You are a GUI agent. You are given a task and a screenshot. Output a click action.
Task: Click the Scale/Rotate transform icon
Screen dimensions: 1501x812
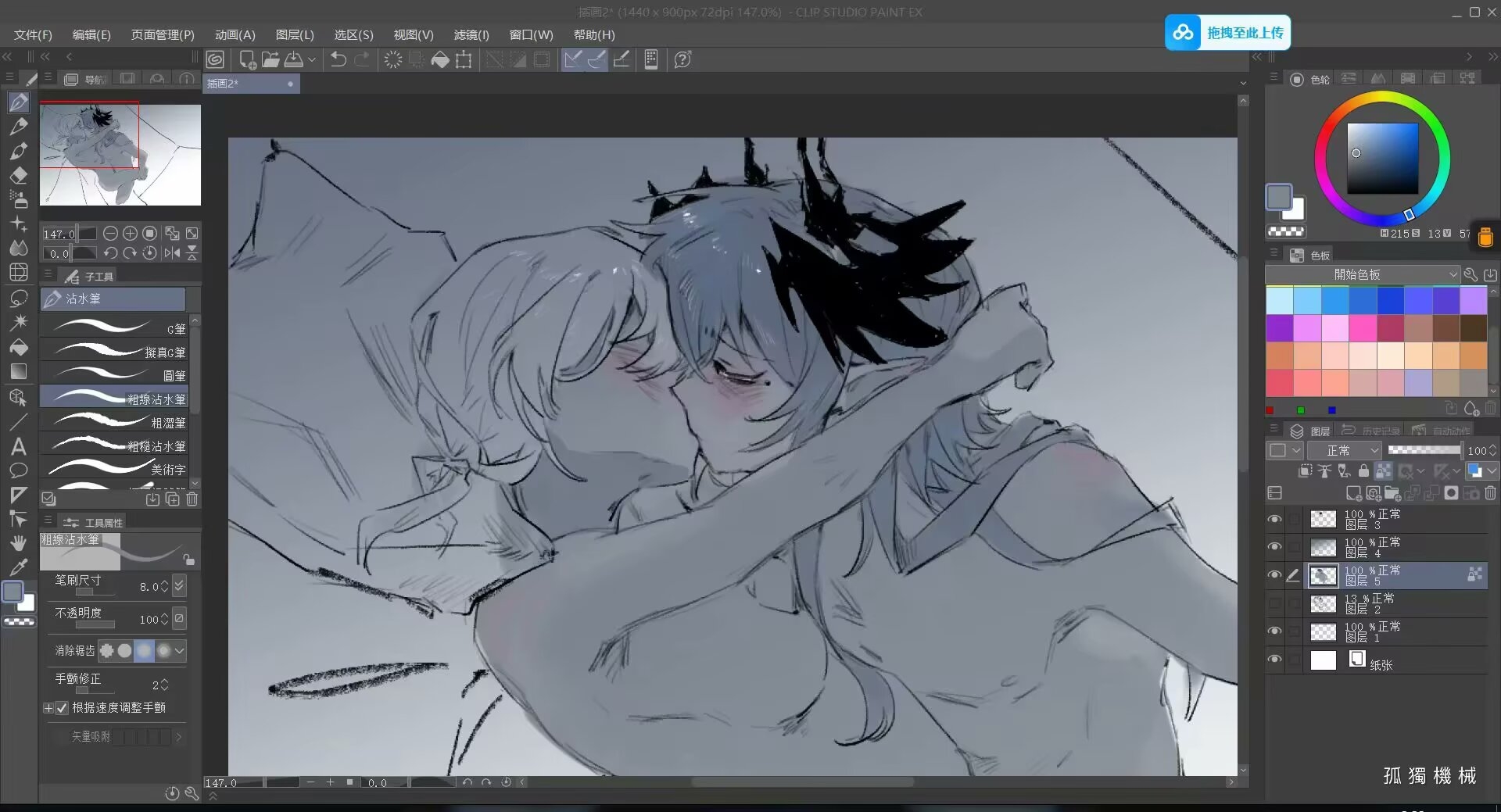[x=464, y=59]
